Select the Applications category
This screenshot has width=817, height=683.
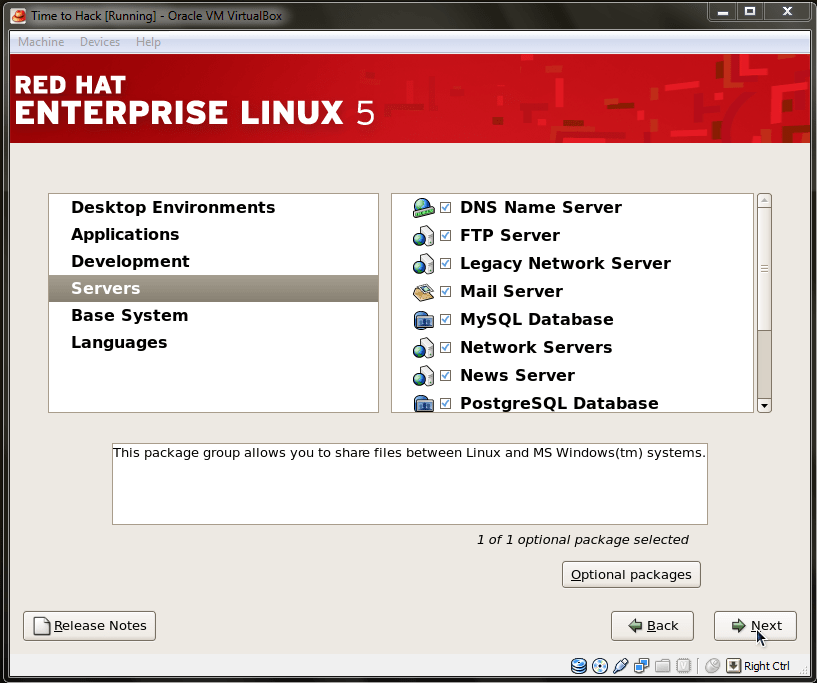pyautogui.click(x=214, y=234)
